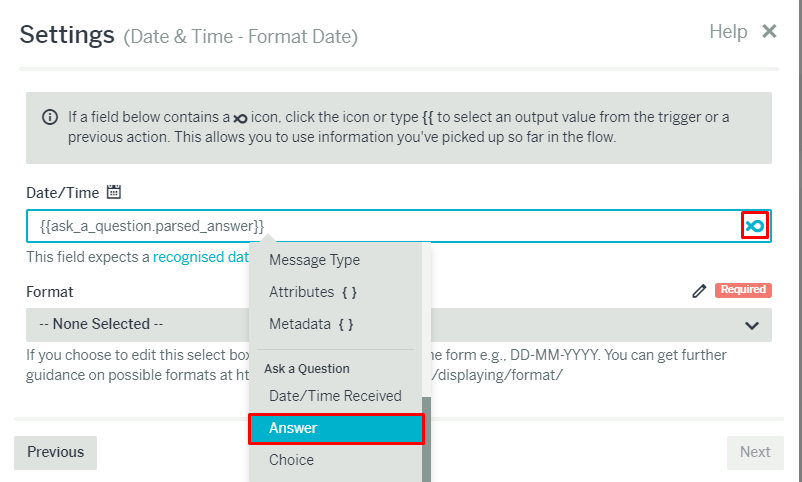Viewport: 802px width, 482px height.
Task: Open the Format dropdown showing None Selected
Action: (x=399, y=325)
